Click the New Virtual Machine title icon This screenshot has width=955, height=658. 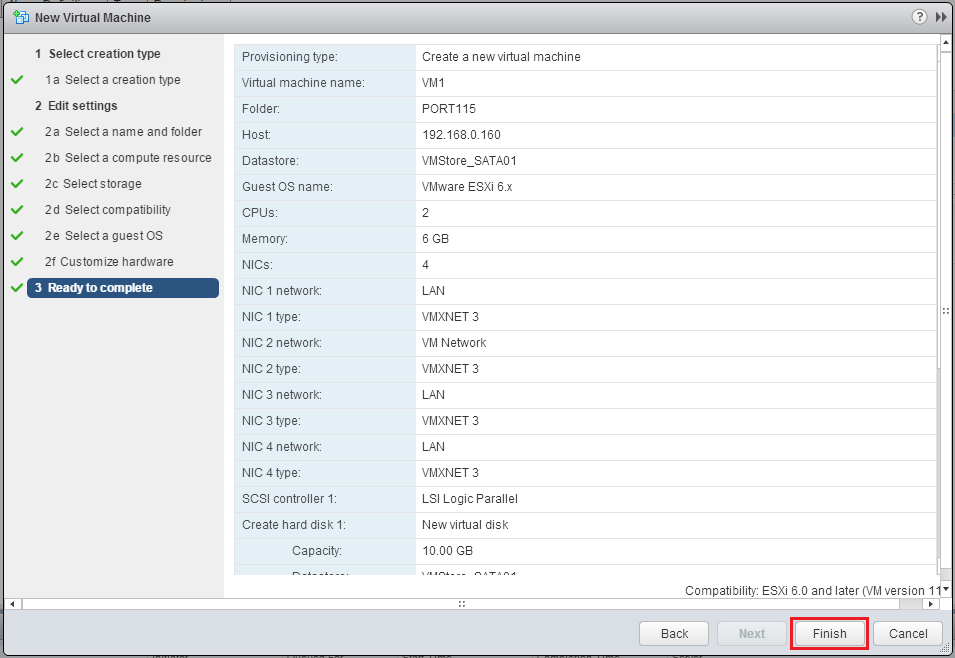(x=21, y=17)
